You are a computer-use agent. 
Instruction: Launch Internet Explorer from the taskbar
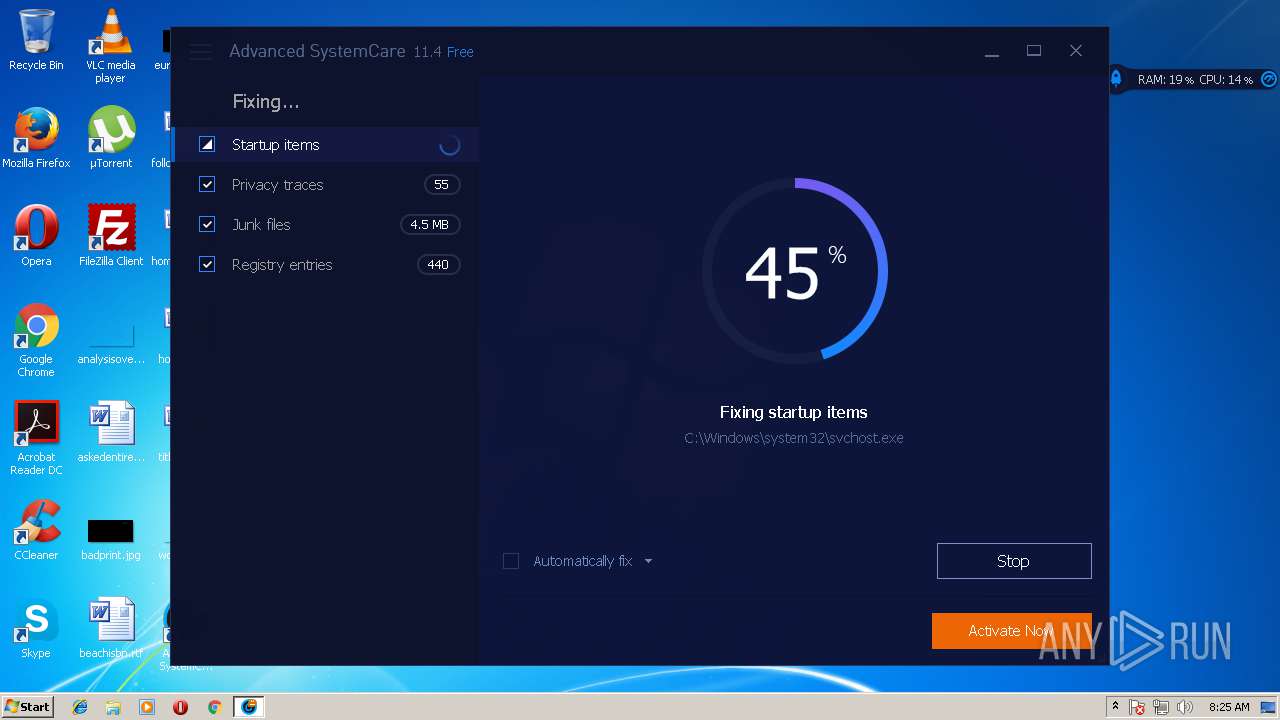pyautogui.click(x=80, y=707)
